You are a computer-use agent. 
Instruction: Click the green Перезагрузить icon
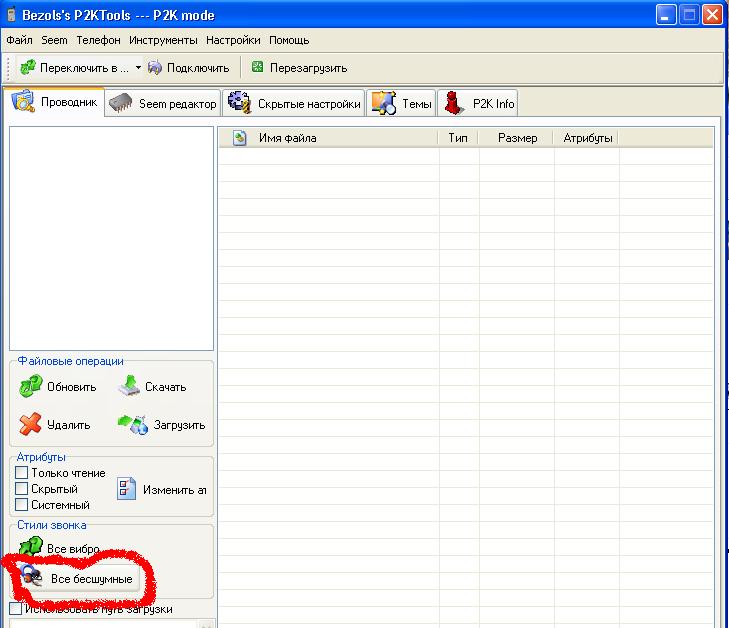[257, 67]
